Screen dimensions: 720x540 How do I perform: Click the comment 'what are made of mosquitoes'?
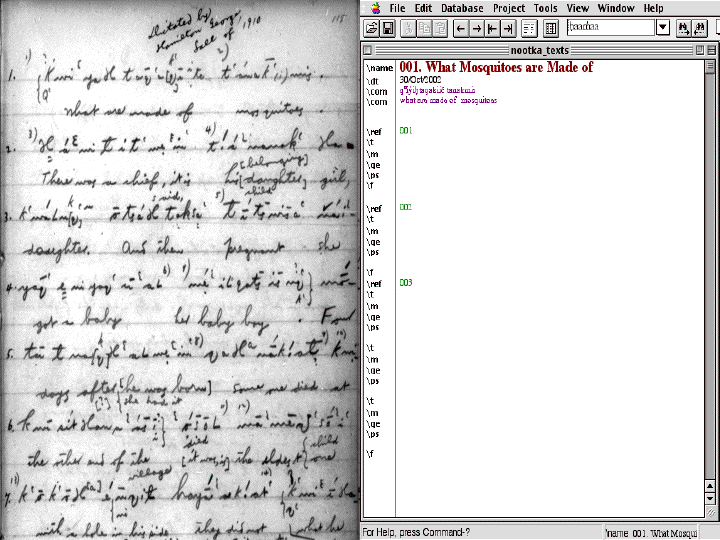(x=448, y=101)
